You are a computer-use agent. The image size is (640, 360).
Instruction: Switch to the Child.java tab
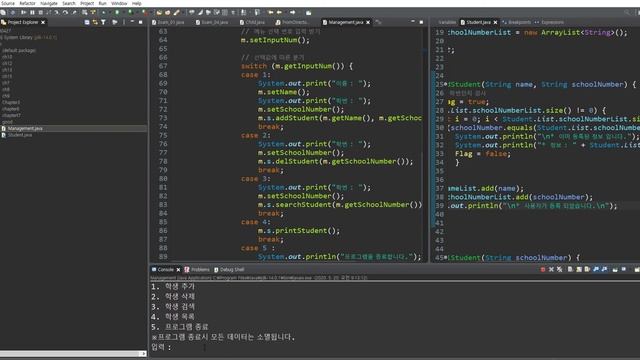coord(252,22)
